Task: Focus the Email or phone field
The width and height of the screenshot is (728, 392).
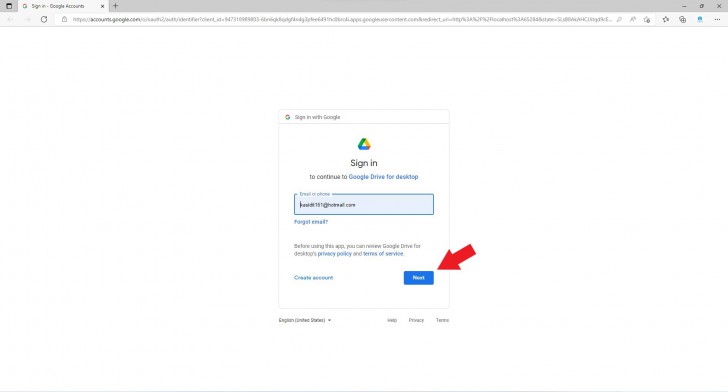Action: click(364, 204)
